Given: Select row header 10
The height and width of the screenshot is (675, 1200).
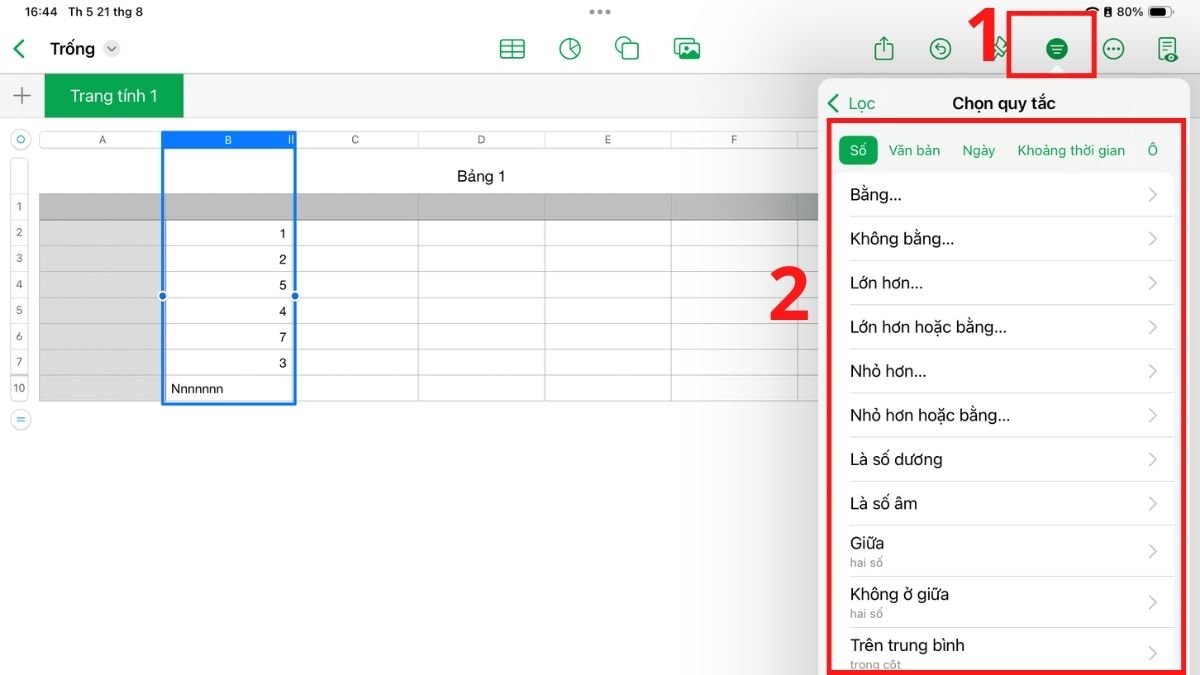Looking at the screenshot, I should (19, 388).
